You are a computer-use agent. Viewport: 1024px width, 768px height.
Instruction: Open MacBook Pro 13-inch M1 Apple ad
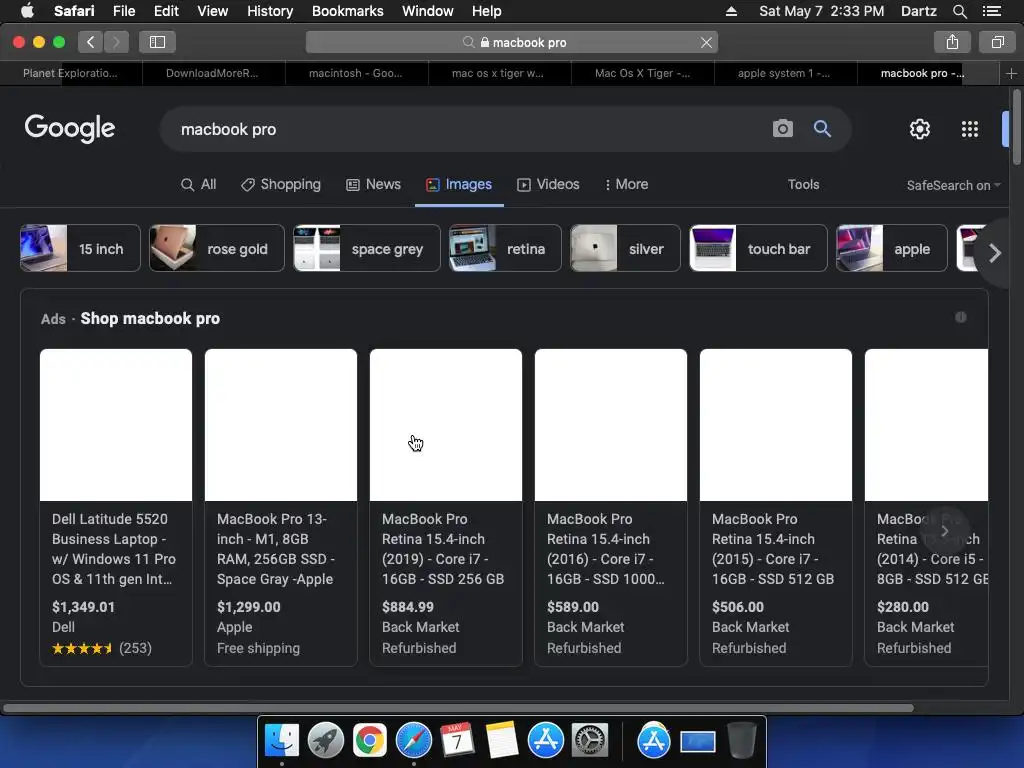(281, 507)
